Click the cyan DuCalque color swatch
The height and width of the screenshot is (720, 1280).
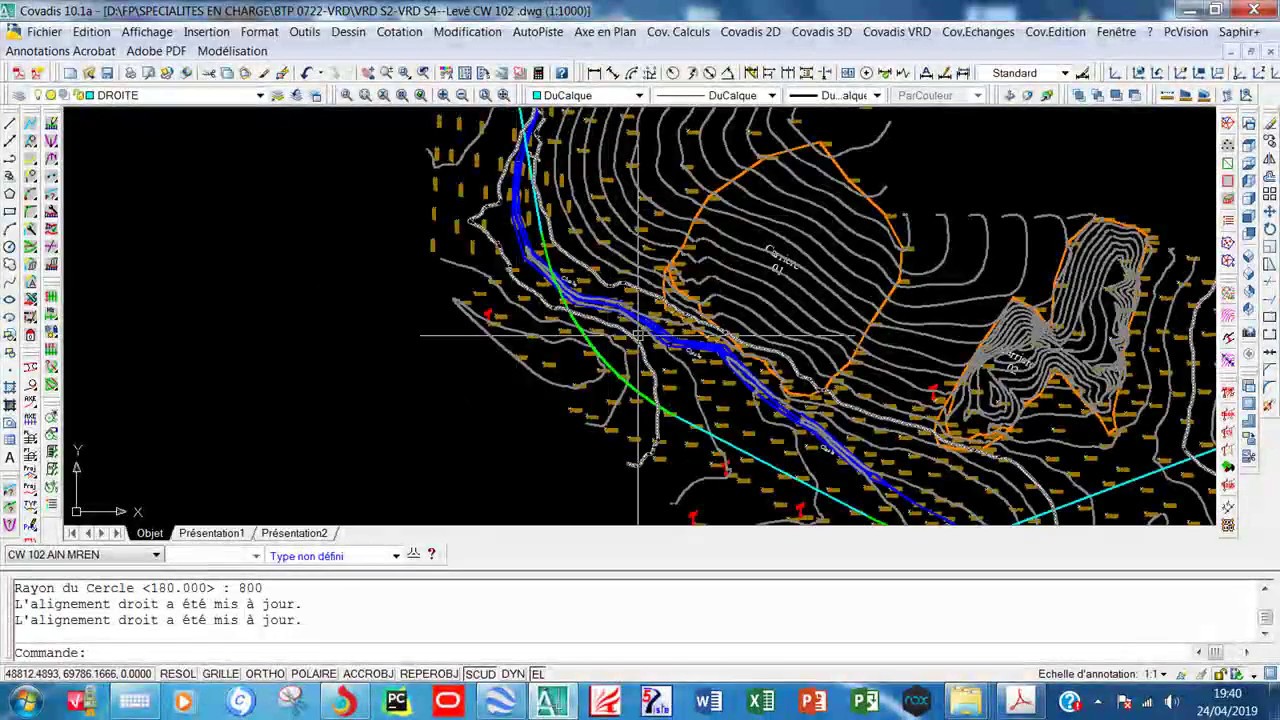(x=537, y=96)
